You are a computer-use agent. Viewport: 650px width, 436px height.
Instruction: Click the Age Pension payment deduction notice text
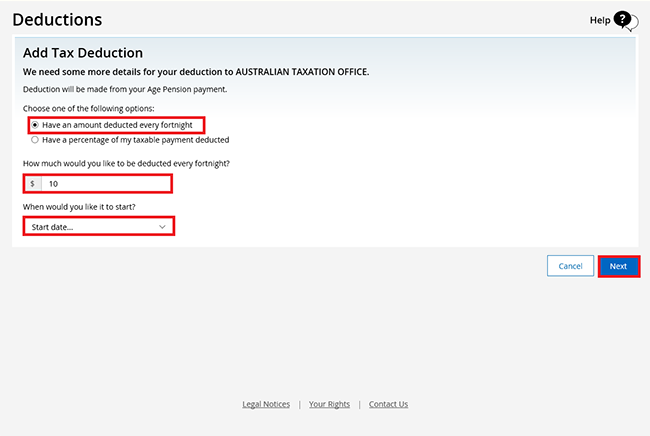125,90
